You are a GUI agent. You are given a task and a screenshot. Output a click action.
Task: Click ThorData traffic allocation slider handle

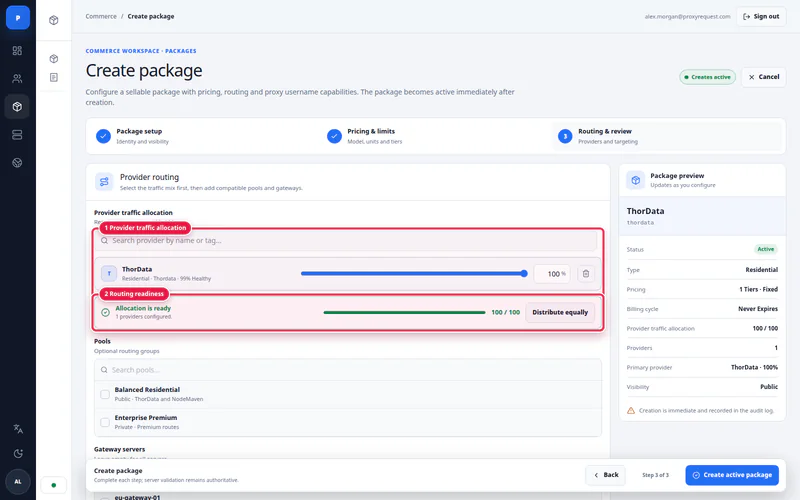coord(524,273)
